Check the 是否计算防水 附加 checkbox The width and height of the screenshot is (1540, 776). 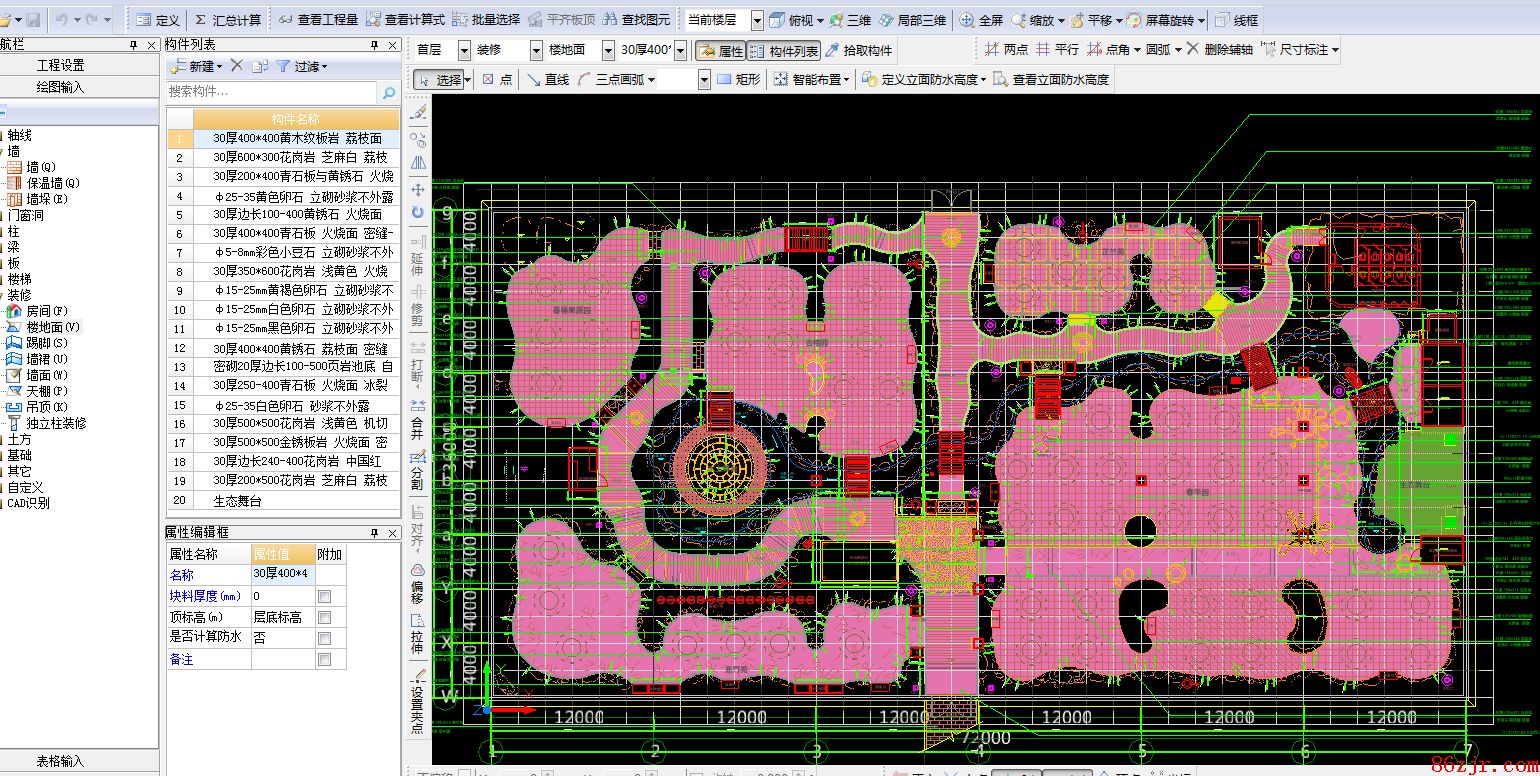324,638
